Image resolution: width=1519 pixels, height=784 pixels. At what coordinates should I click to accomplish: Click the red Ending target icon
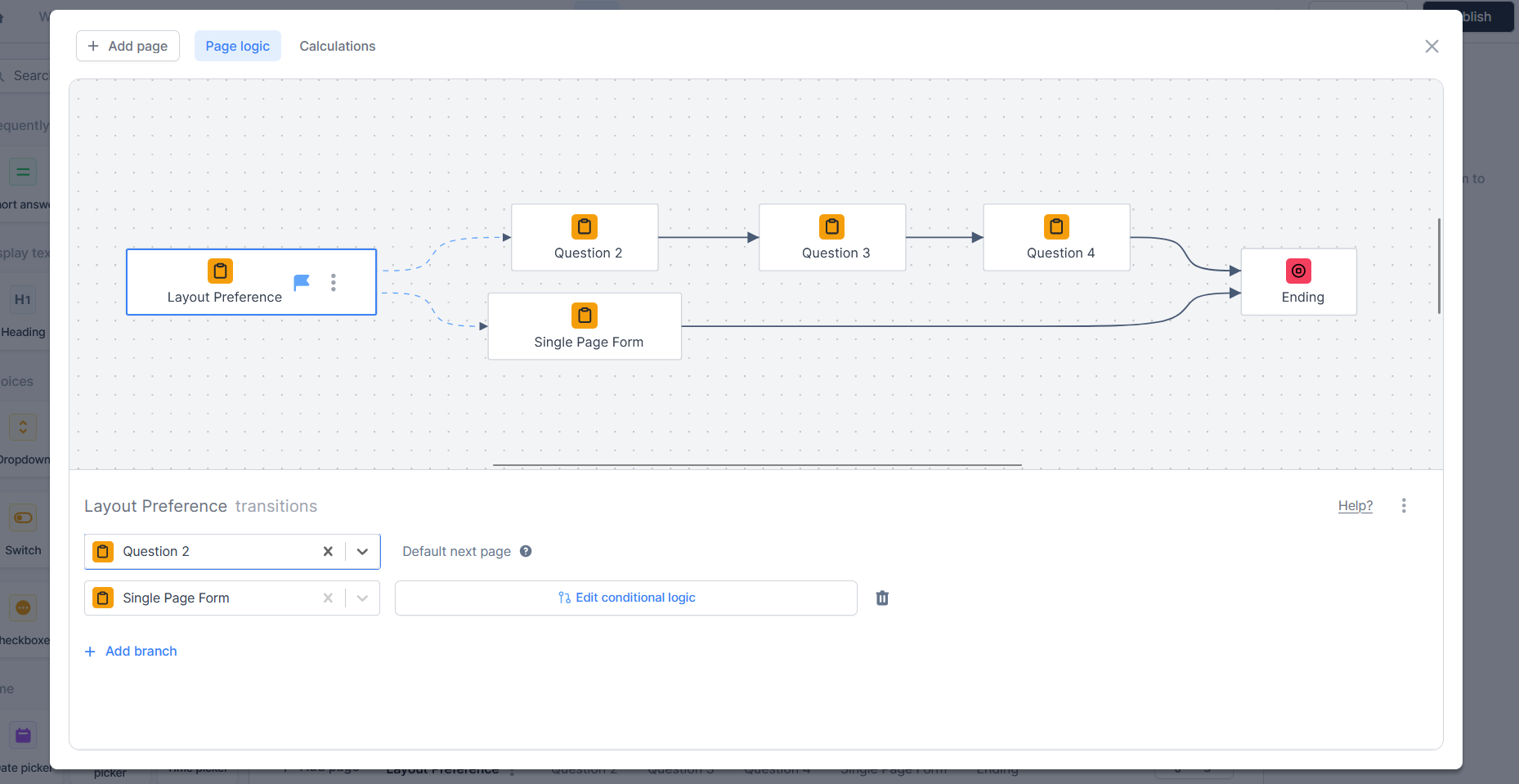point(1299,271)
